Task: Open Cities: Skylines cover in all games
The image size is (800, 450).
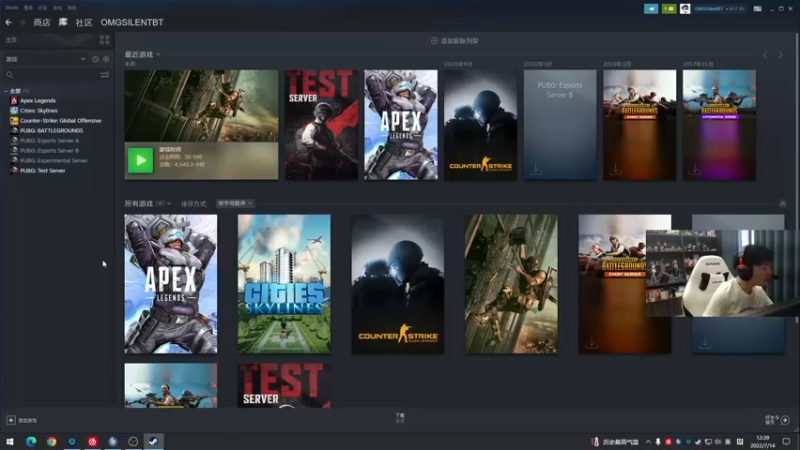Action: [x=284, y=284]
